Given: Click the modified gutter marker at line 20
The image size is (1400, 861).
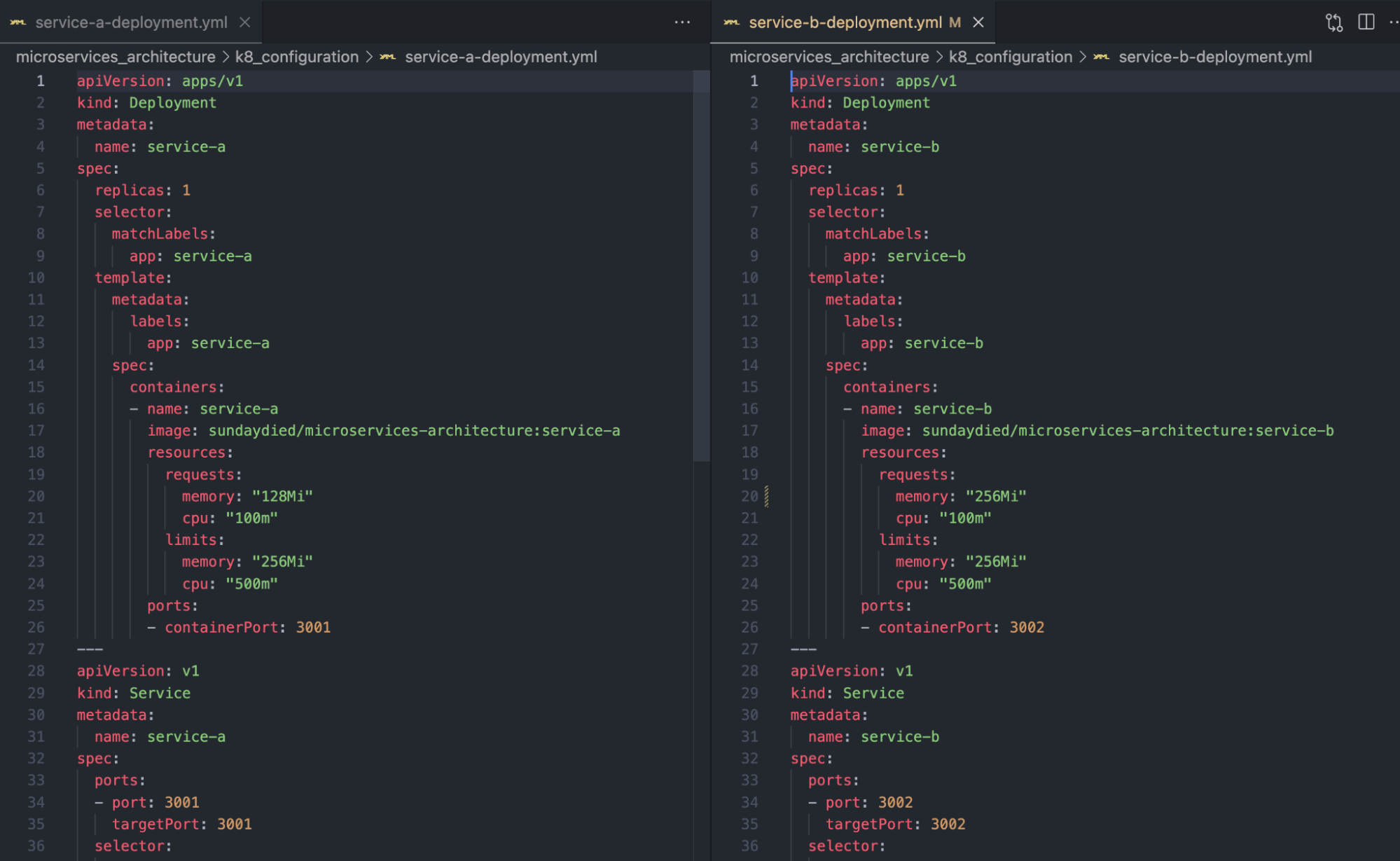Looking at the screenshot, I should 767,496.
